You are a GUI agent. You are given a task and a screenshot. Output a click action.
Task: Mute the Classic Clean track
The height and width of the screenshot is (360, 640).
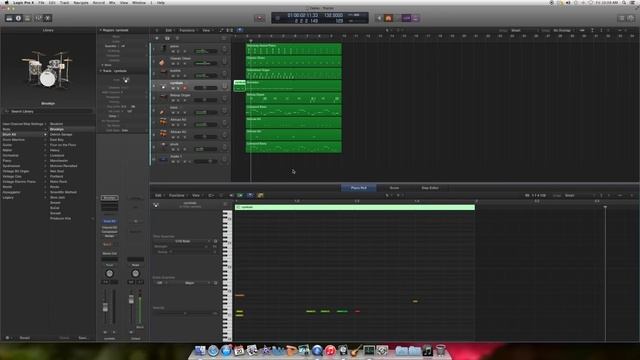(173, 64)
